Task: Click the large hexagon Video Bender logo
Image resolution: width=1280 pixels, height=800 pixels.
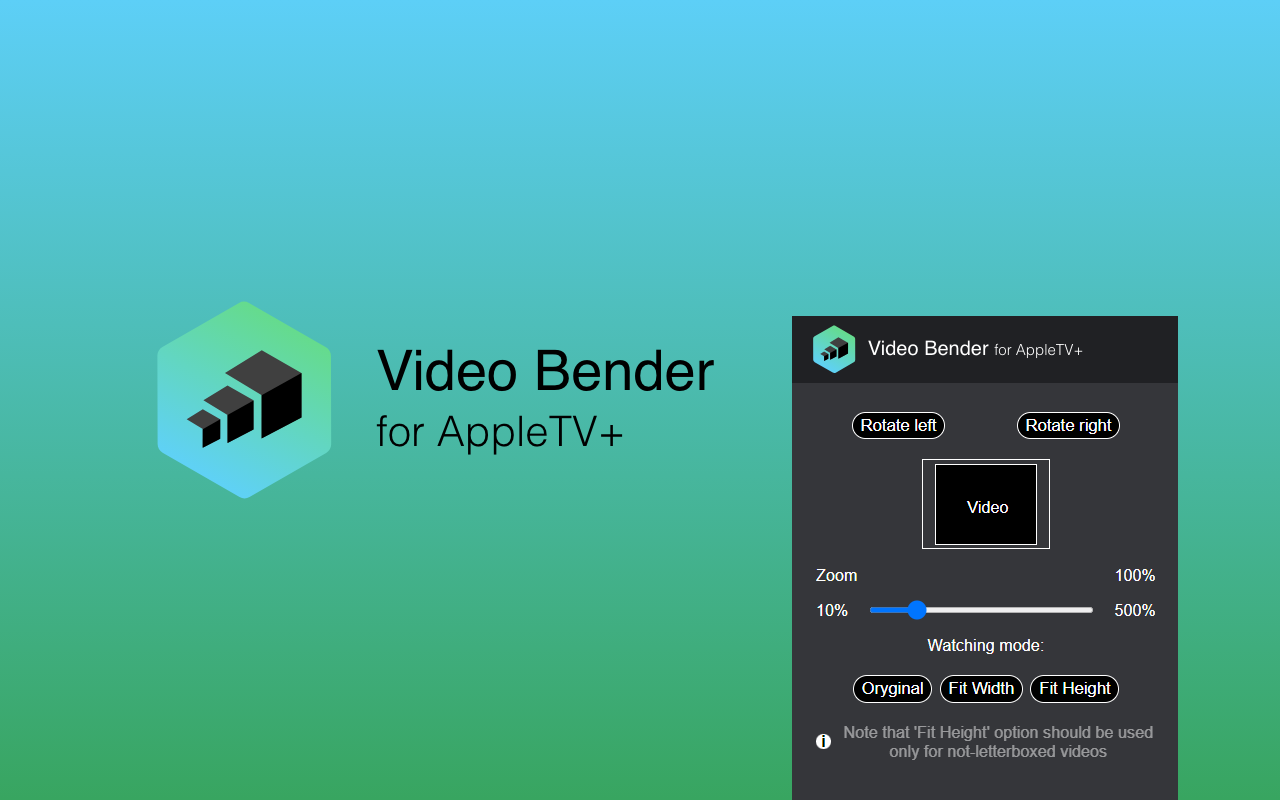Action: pyautogui.click(x=244, y=399)
